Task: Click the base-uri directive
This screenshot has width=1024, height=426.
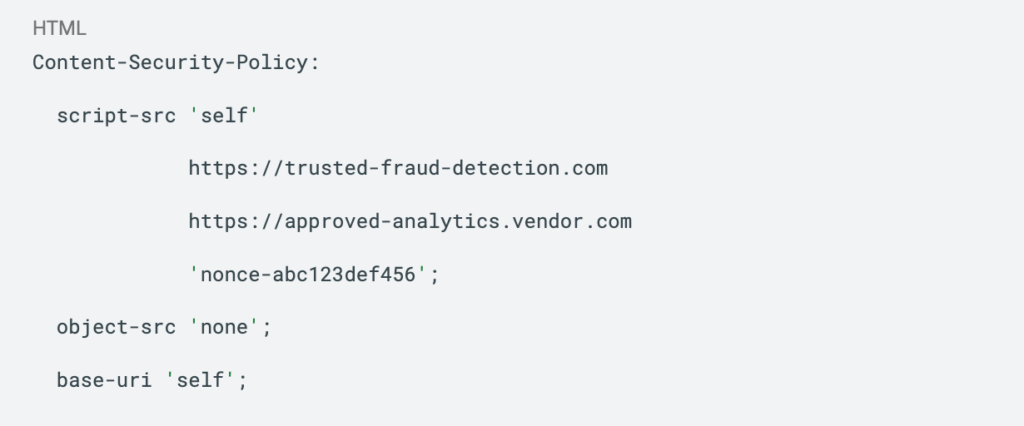Action: 103,380
